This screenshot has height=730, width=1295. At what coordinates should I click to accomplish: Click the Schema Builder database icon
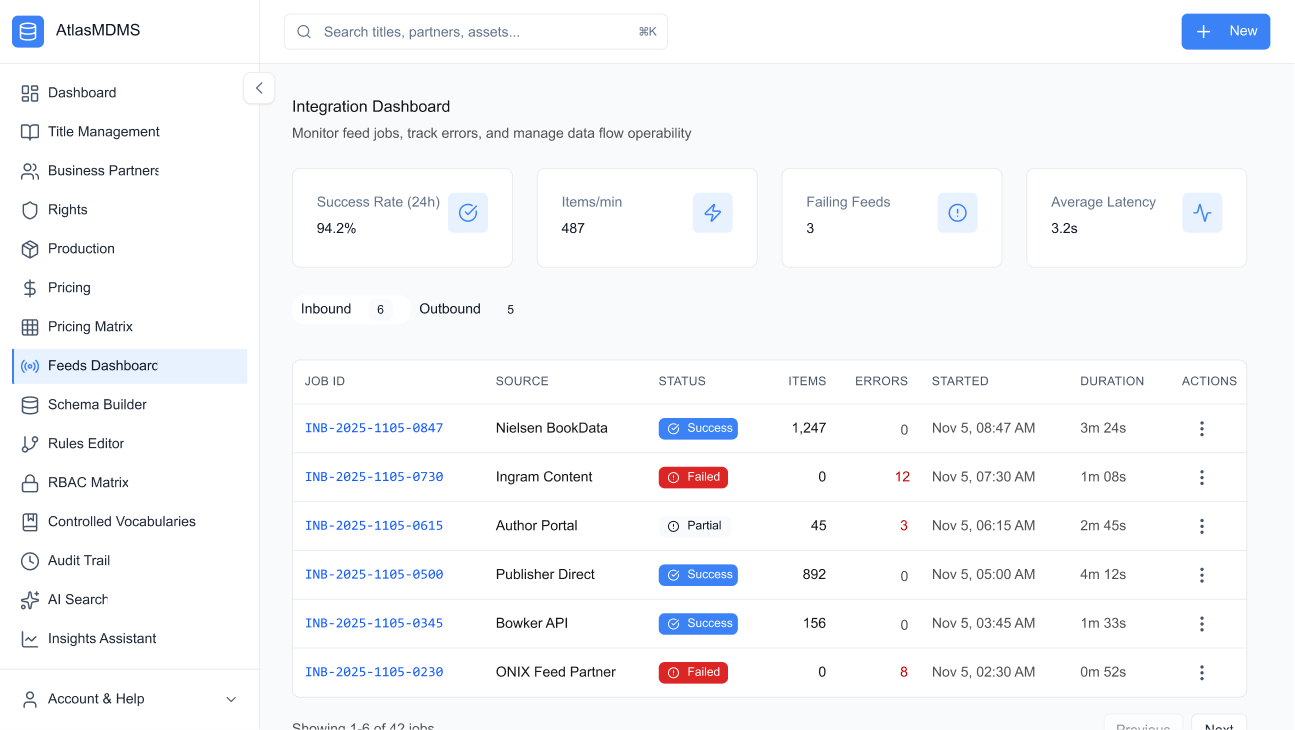30,405
